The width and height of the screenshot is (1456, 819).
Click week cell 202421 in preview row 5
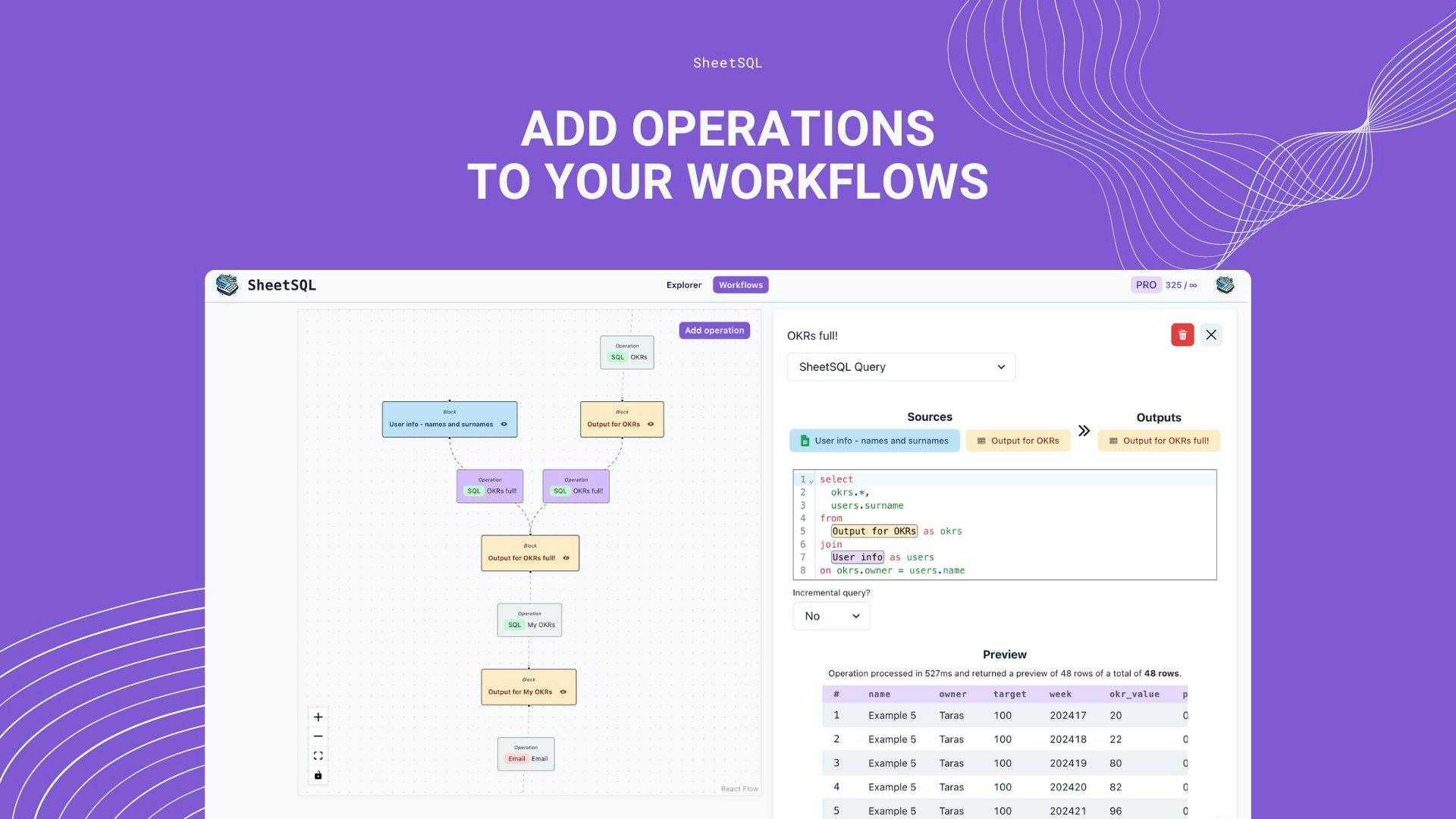1068,811
